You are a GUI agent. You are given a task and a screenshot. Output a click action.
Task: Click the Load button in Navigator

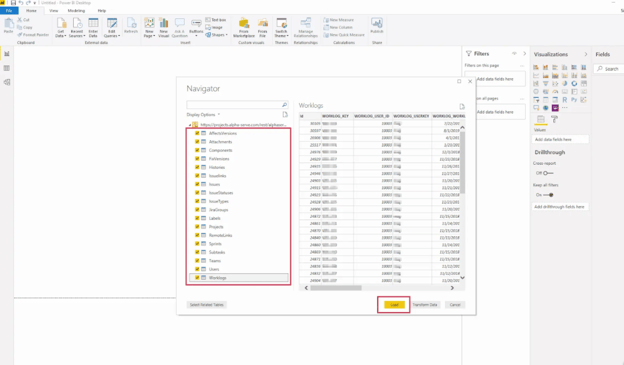[394, 305]
